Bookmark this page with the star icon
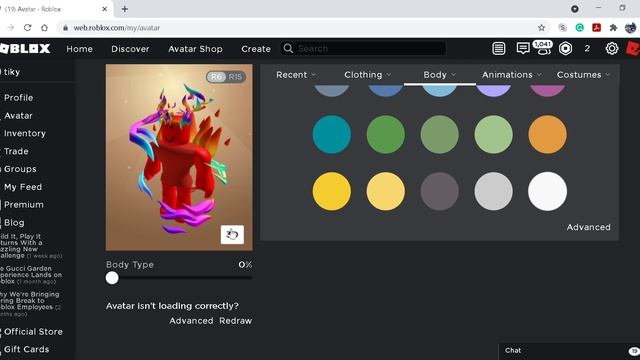The width and height of the screenshot is (640, 360). (541, 28)
